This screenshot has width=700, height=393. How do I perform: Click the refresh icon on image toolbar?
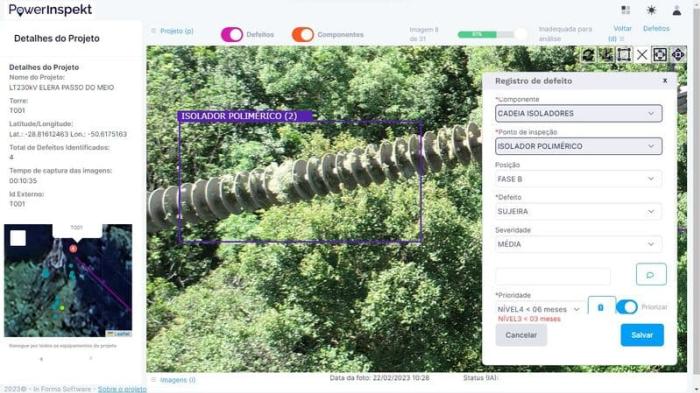pos(588,54)
